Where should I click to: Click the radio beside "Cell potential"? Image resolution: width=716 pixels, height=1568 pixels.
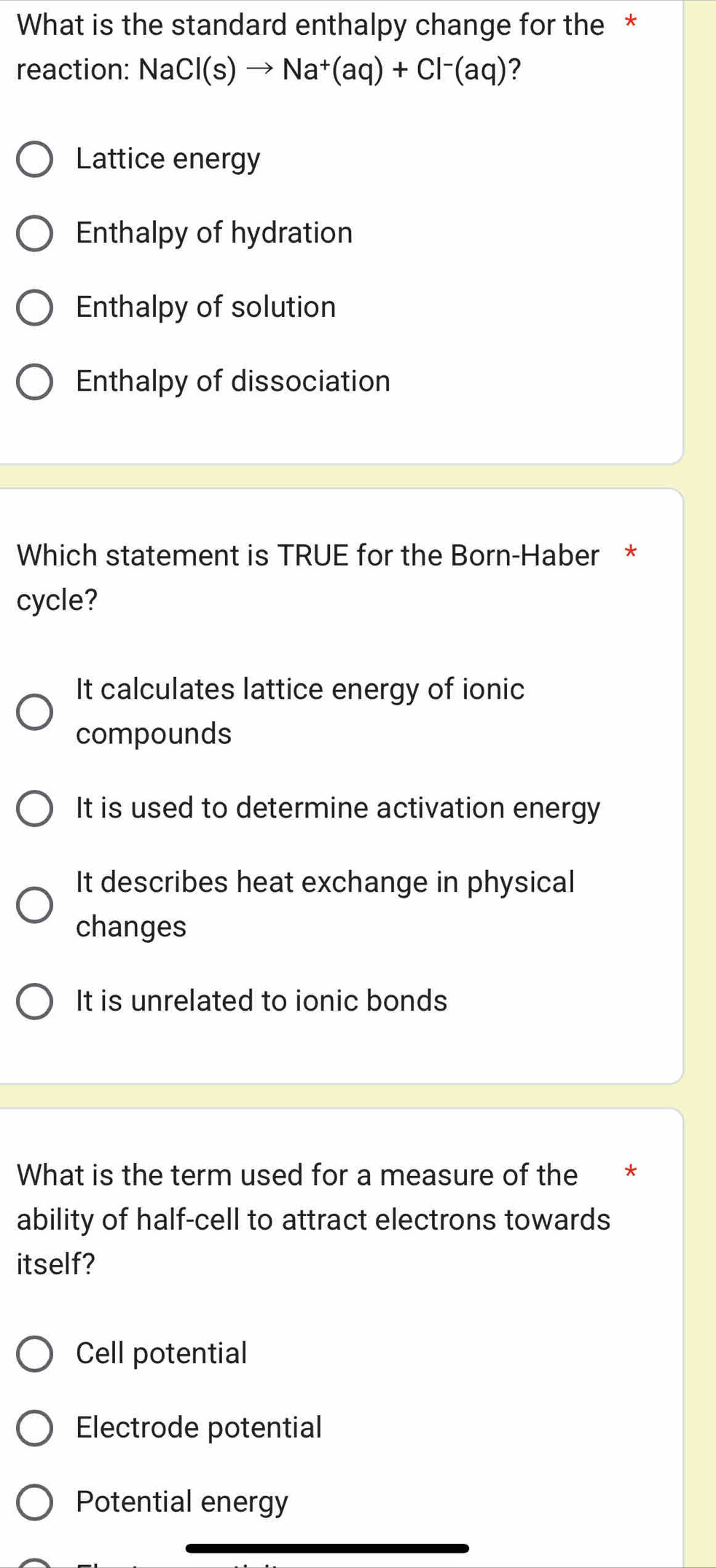click(x=35, y=1352)
